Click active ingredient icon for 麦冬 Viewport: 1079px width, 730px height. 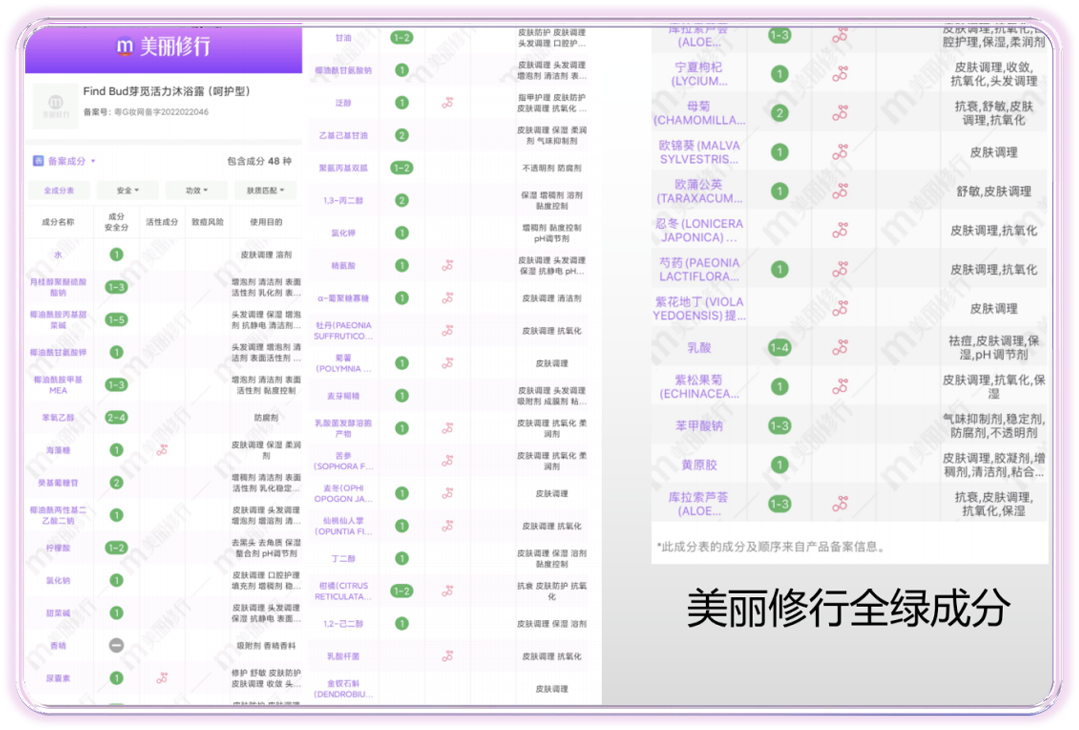[447, 493]
